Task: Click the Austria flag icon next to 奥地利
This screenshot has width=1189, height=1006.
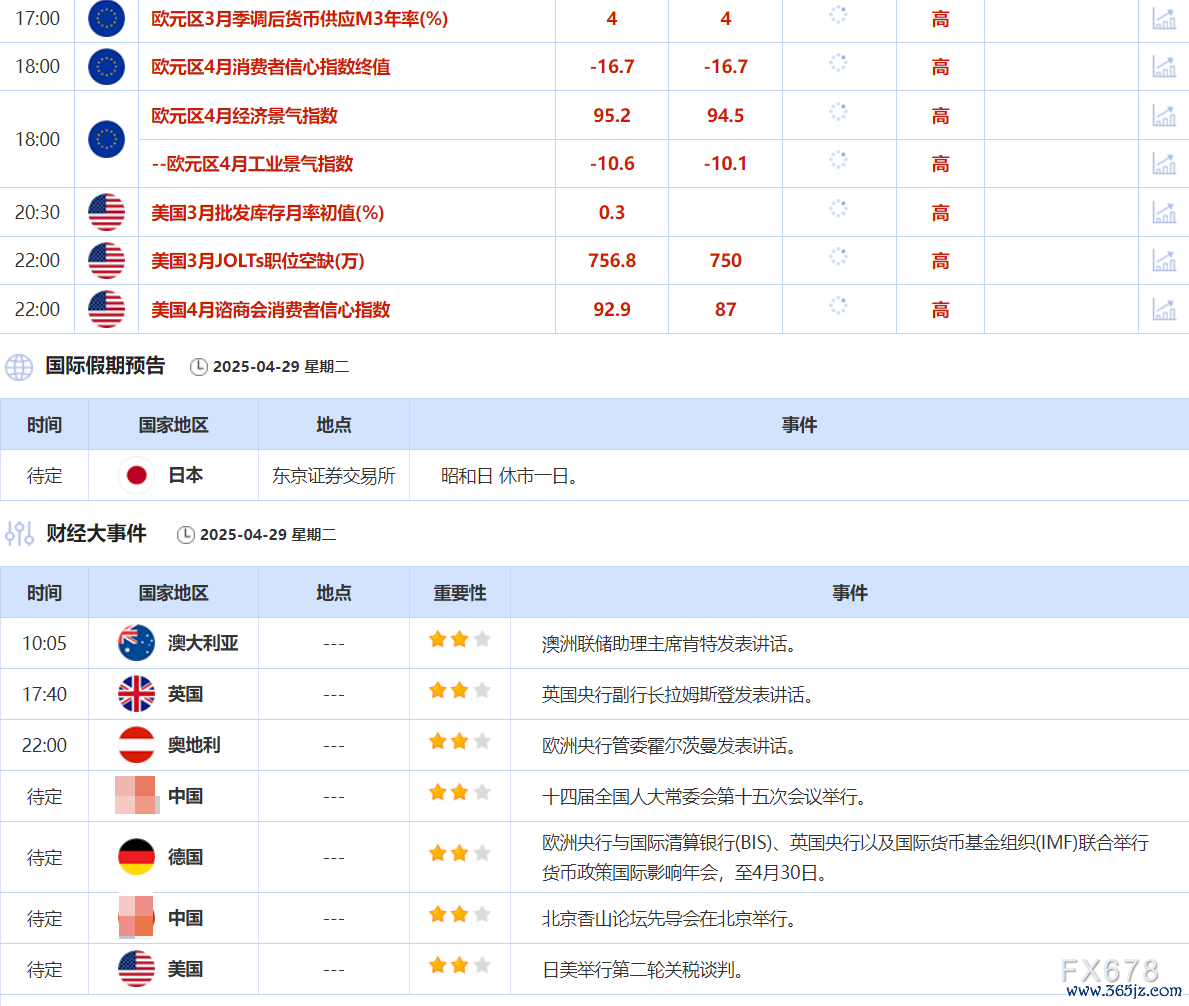Action: coord(136,745)
